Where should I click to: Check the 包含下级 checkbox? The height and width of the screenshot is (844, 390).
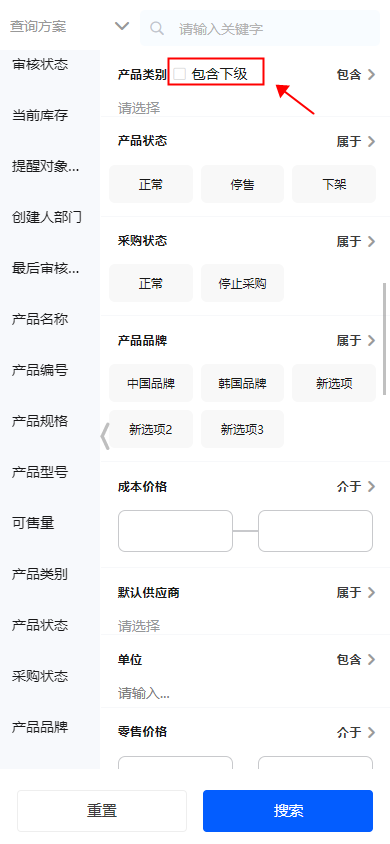pyautogui.click(x=180, y=74)
